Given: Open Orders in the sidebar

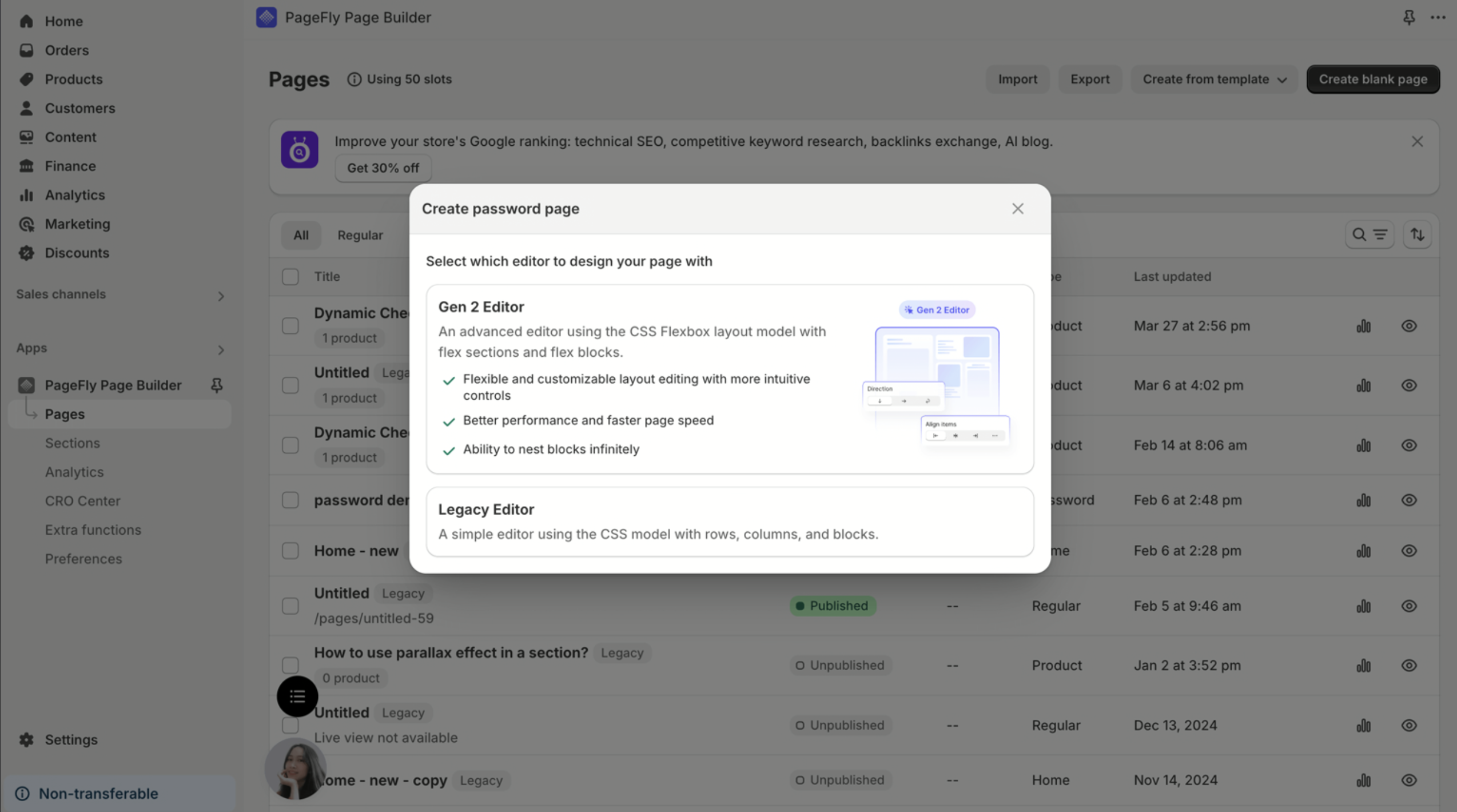Looking at the screenshot, I should tap(66, 50).
